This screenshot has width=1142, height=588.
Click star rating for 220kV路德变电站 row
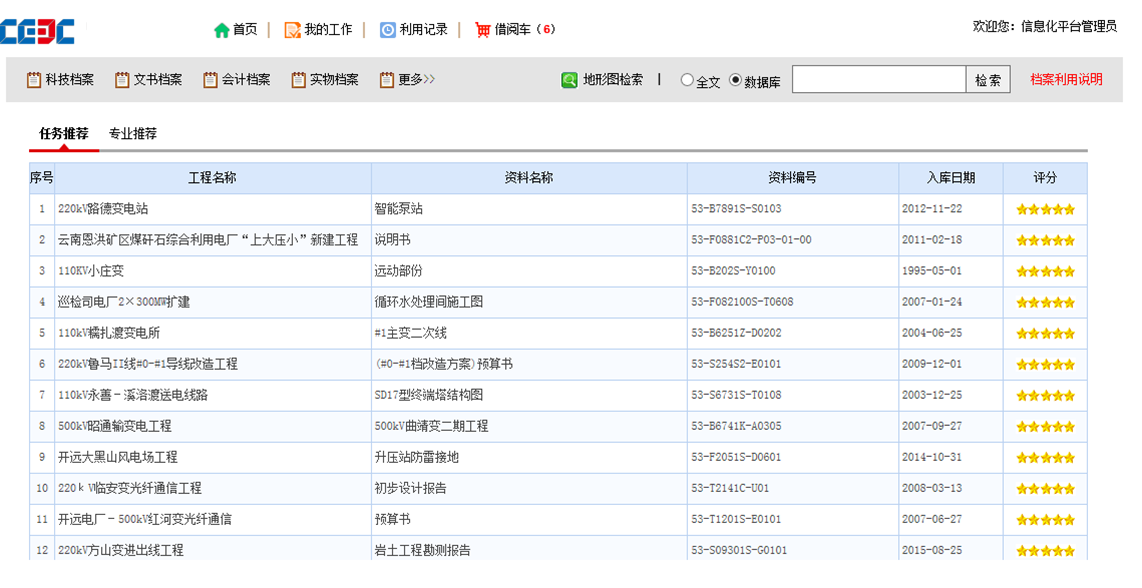(1045, 209)
